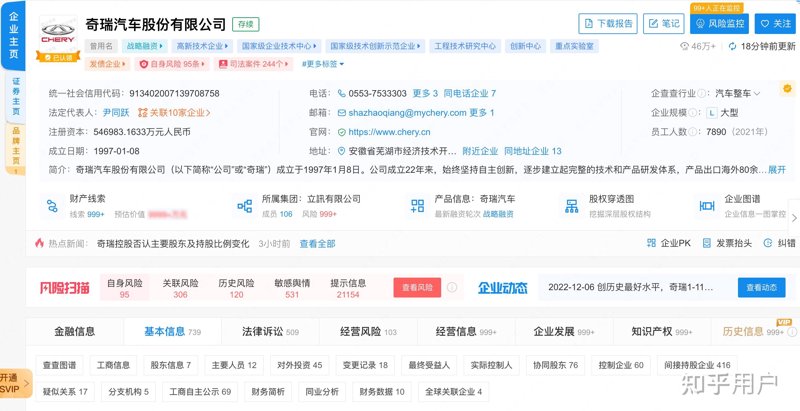
Task: Switch to 法律诉讼 509 tab
Action: click(x=270, y=332)
